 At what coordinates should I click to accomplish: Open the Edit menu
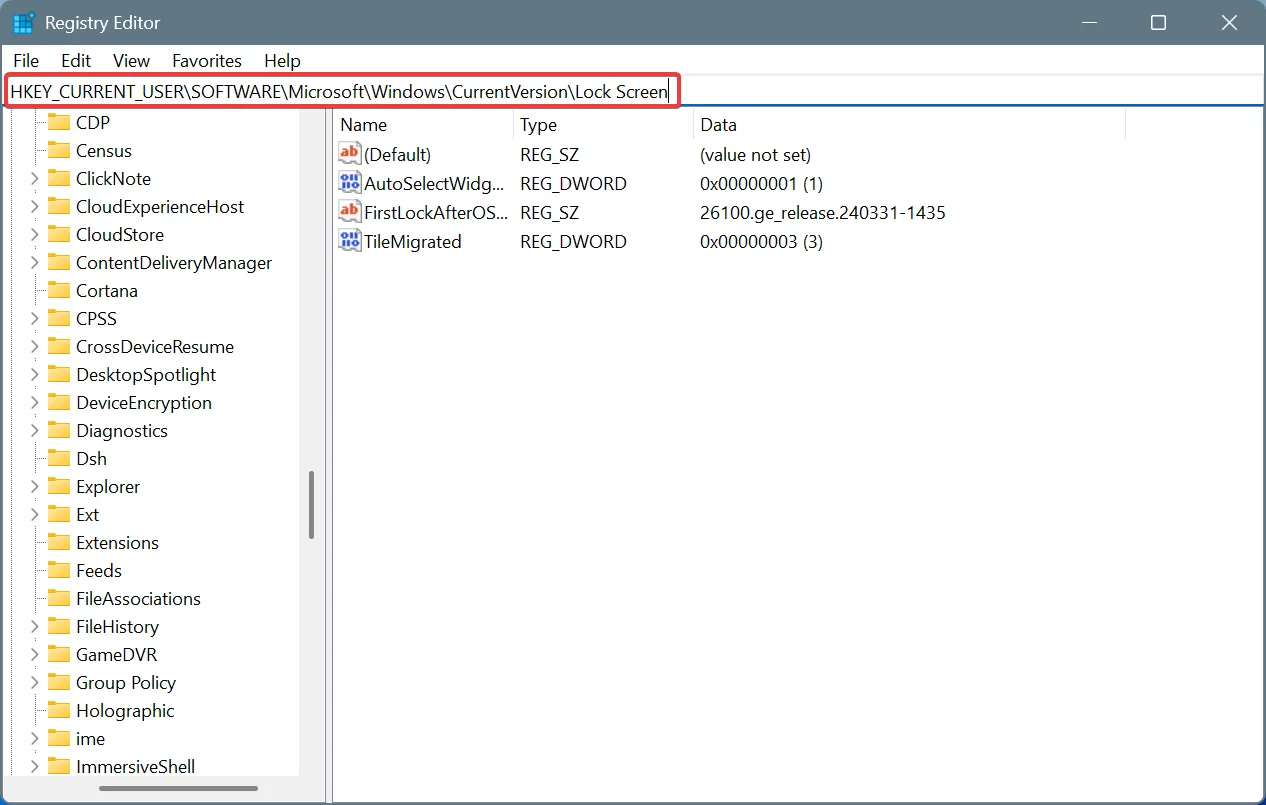click(76, 61)
